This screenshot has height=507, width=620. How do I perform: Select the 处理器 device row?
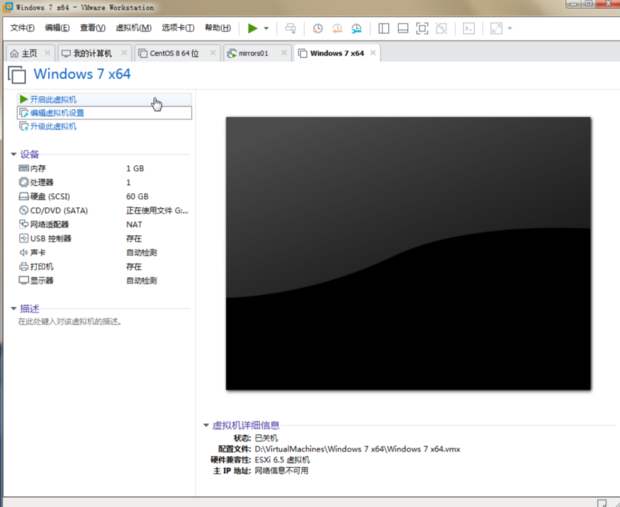tap(104, 182)
